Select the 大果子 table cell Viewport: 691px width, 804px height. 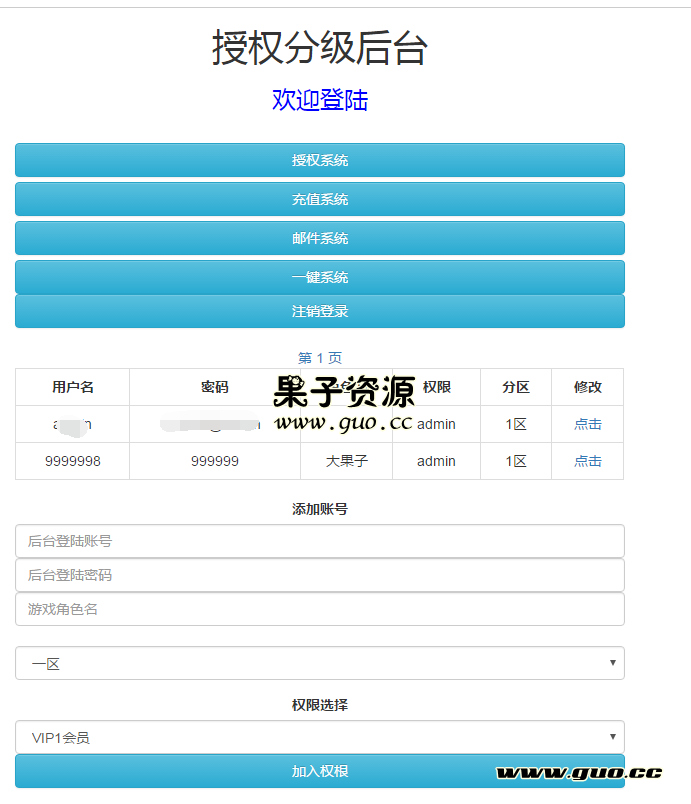click(x=347, y=461)
